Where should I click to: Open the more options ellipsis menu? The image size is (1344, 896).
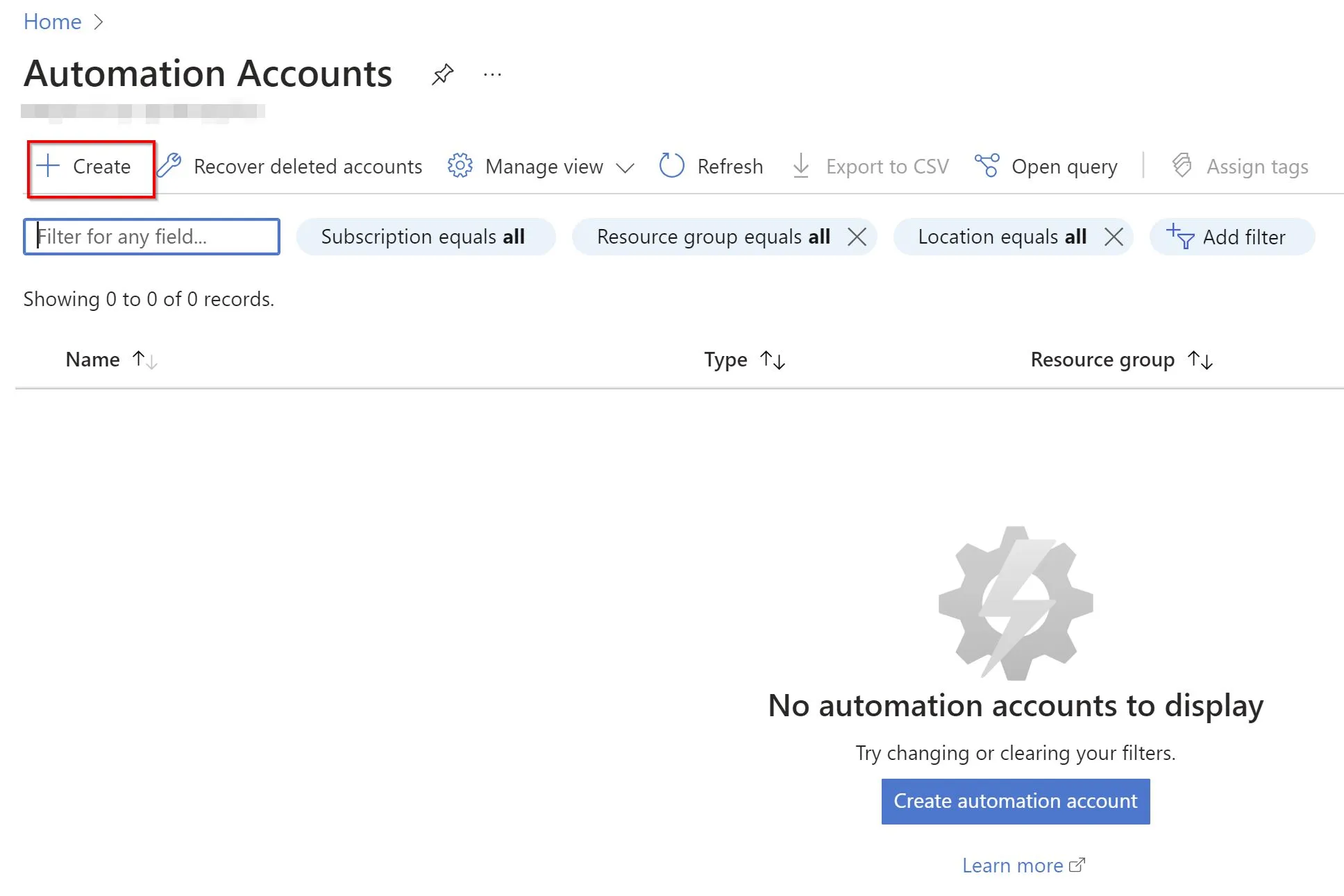tap(492, 74)
